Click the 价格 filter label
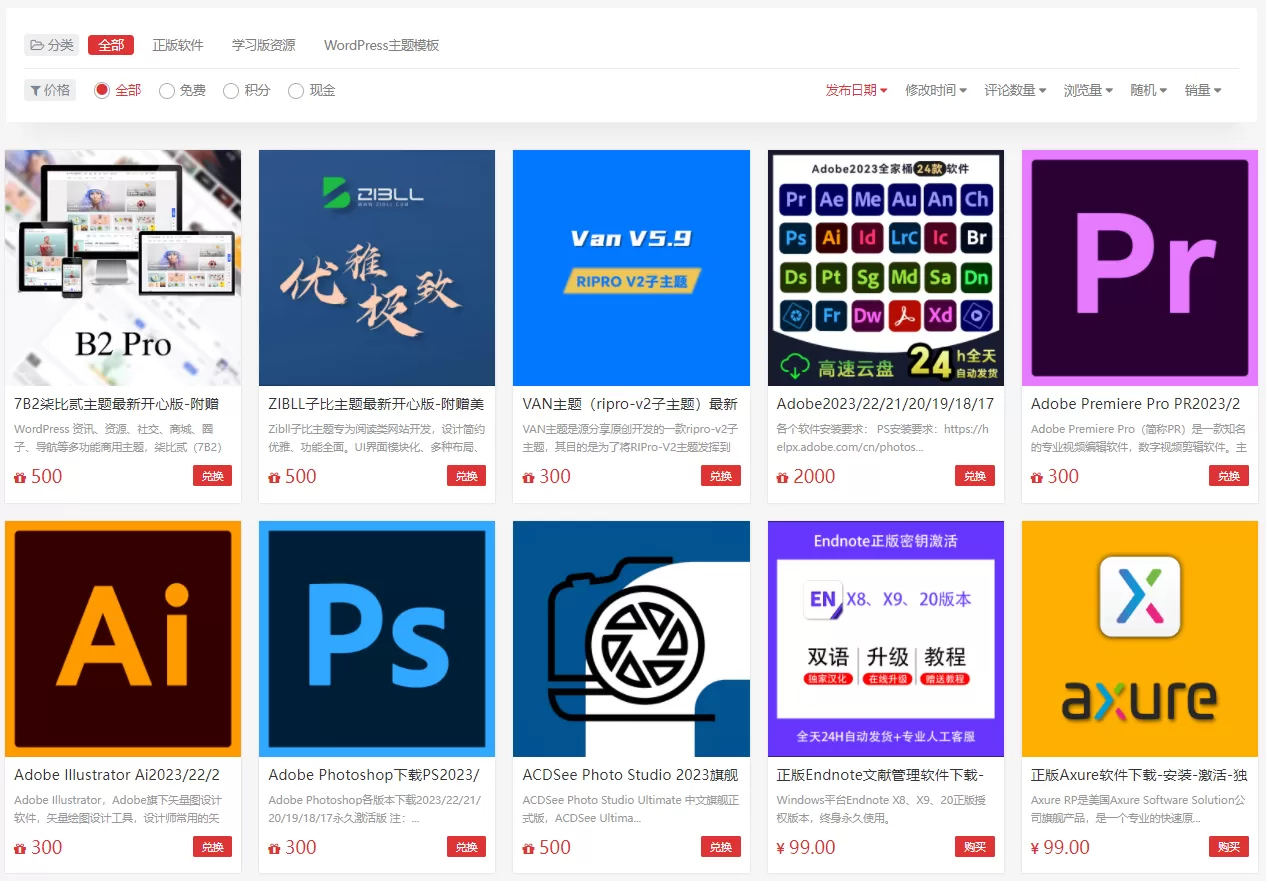Screen dimensions: 1266x881 click(50, 90)
